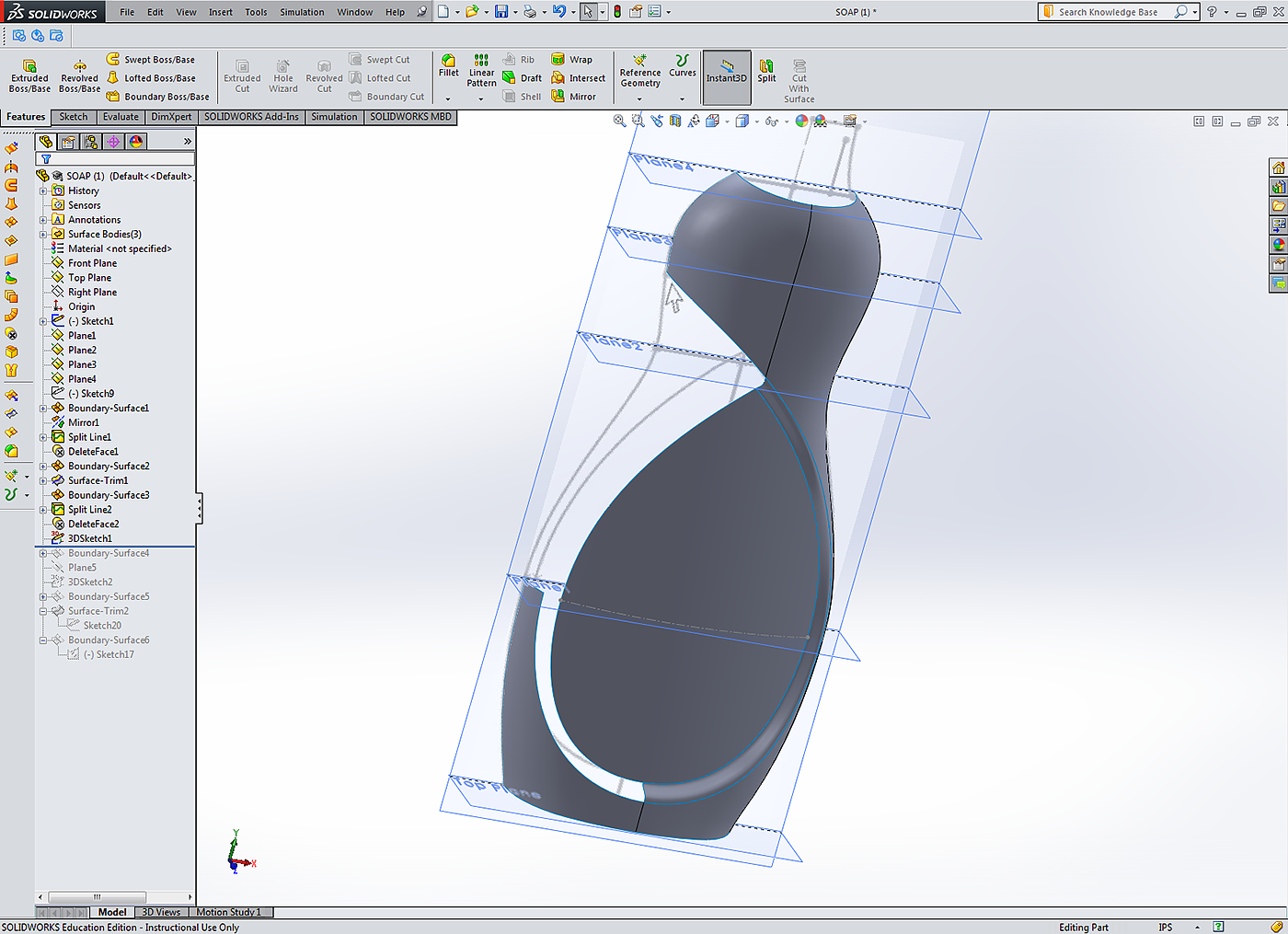
Task: Expand the Boundary-Surface1 feature node
Action: tap(43, 409)
